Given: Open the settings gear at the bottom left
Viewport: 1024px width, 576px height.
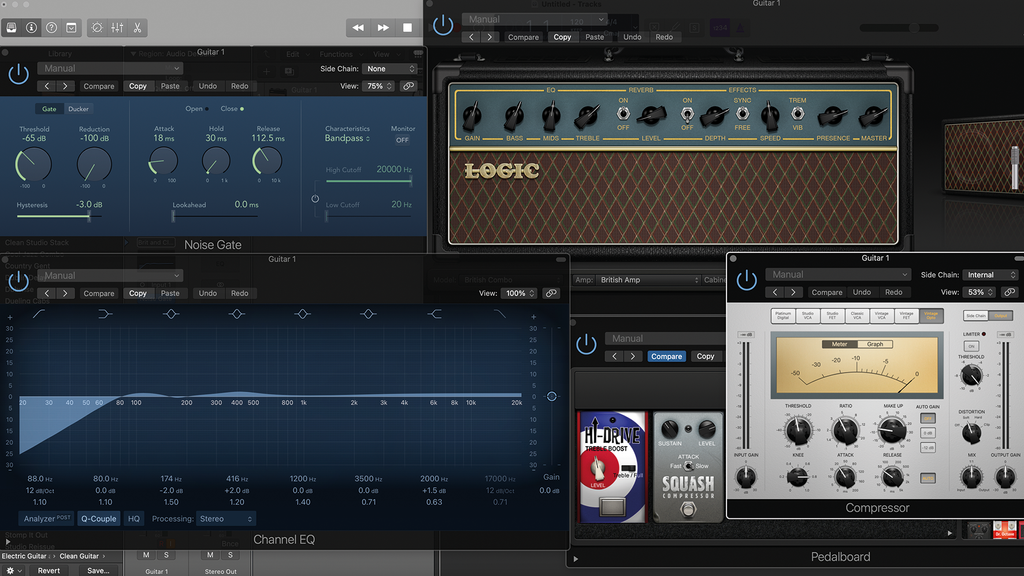Looking at the screenshot, I should [x=9, y=570].
